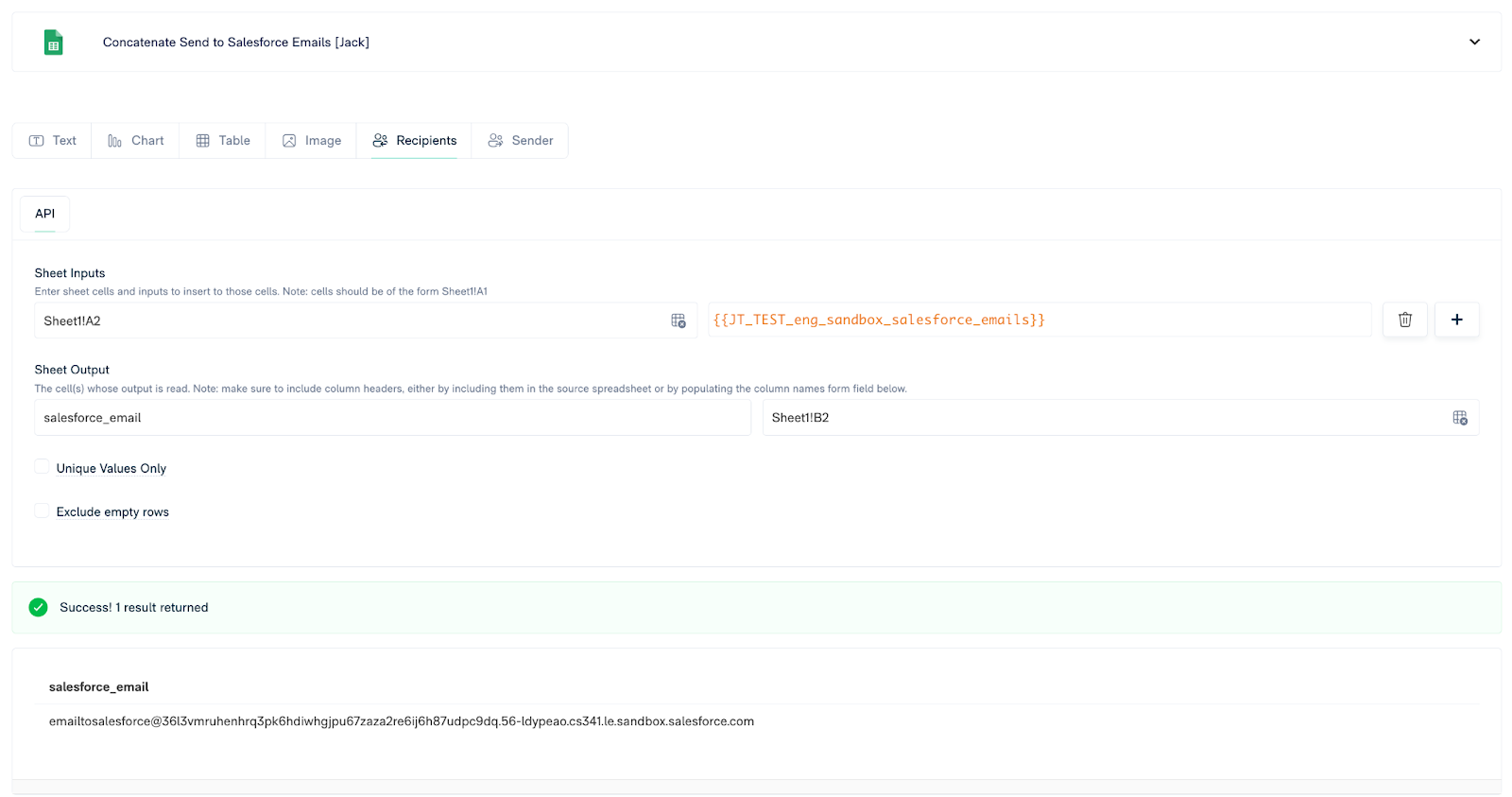
Task: Enable the Unique Values Only checkbox
Action: (42, 467)
